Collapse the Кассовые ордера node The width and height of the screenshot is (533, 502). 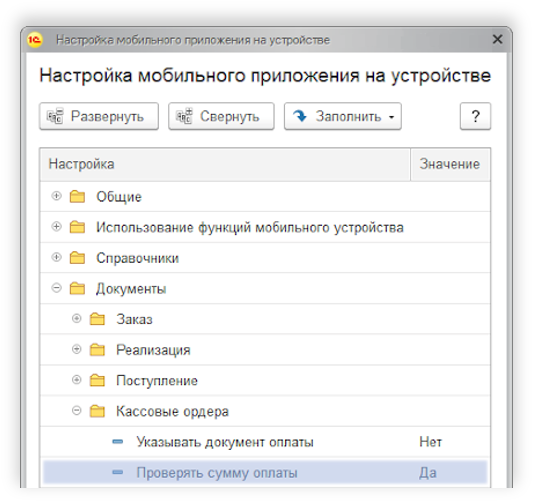77,411
